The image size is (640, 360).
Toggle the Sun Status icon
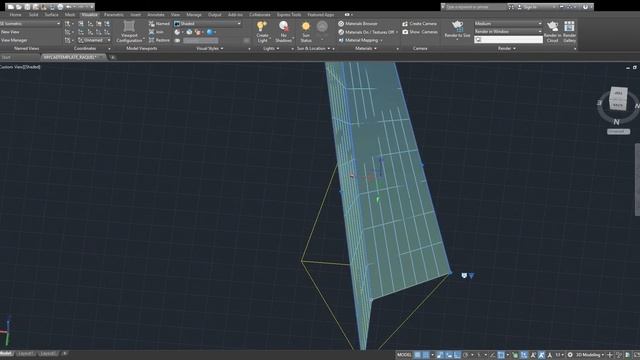coord(306,27)
